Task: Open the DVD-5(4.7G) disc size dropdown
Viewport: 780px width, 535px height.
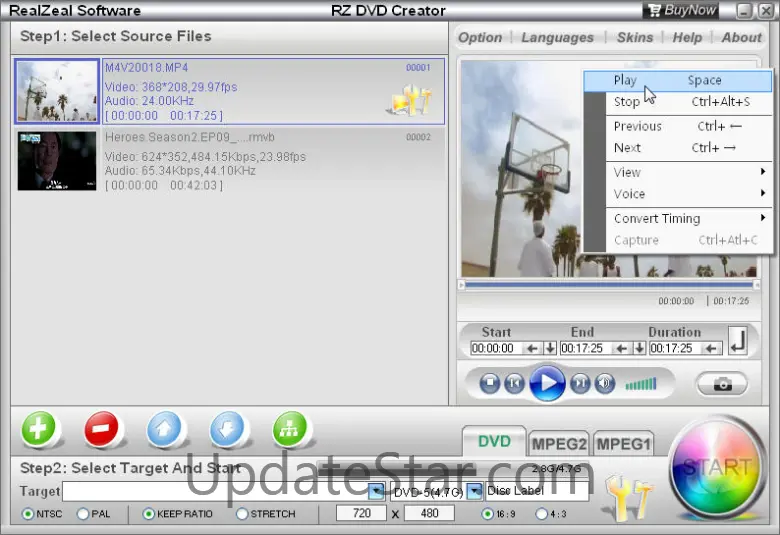Action: pos(476,492)
